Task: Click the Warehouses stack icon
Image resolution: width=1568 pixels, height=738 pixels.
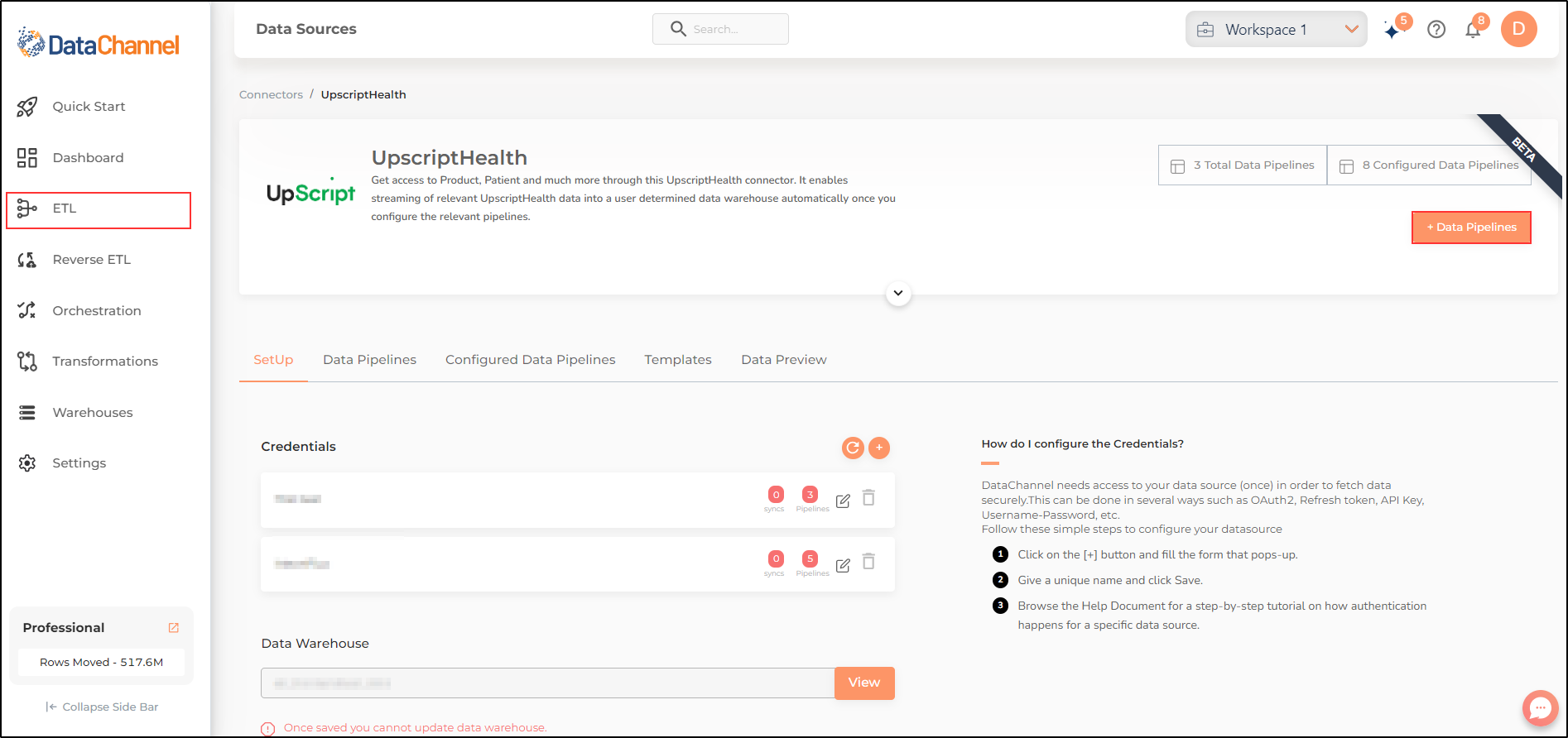Action: [27, 413]
